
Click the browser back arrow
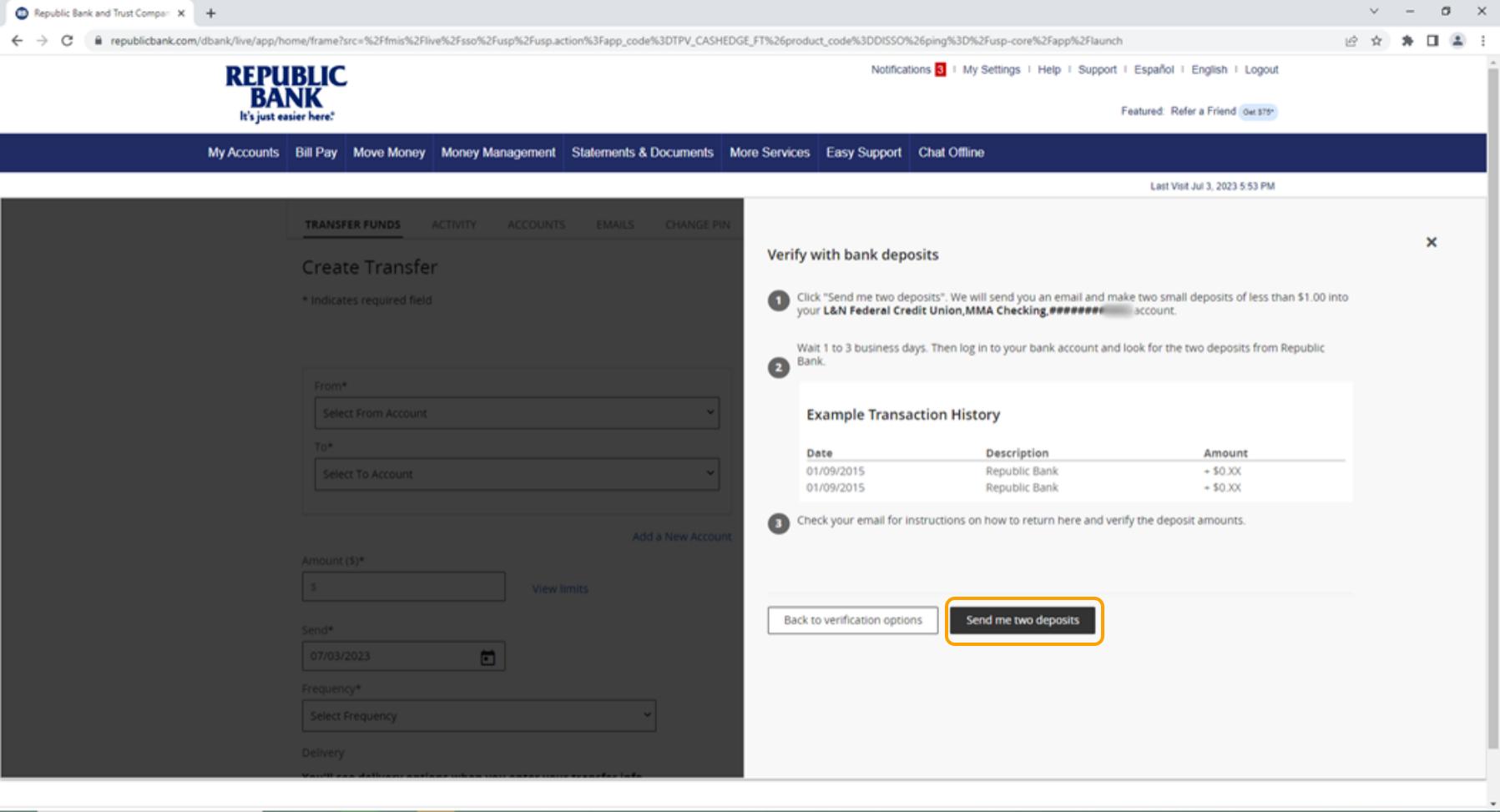(17, 40)
